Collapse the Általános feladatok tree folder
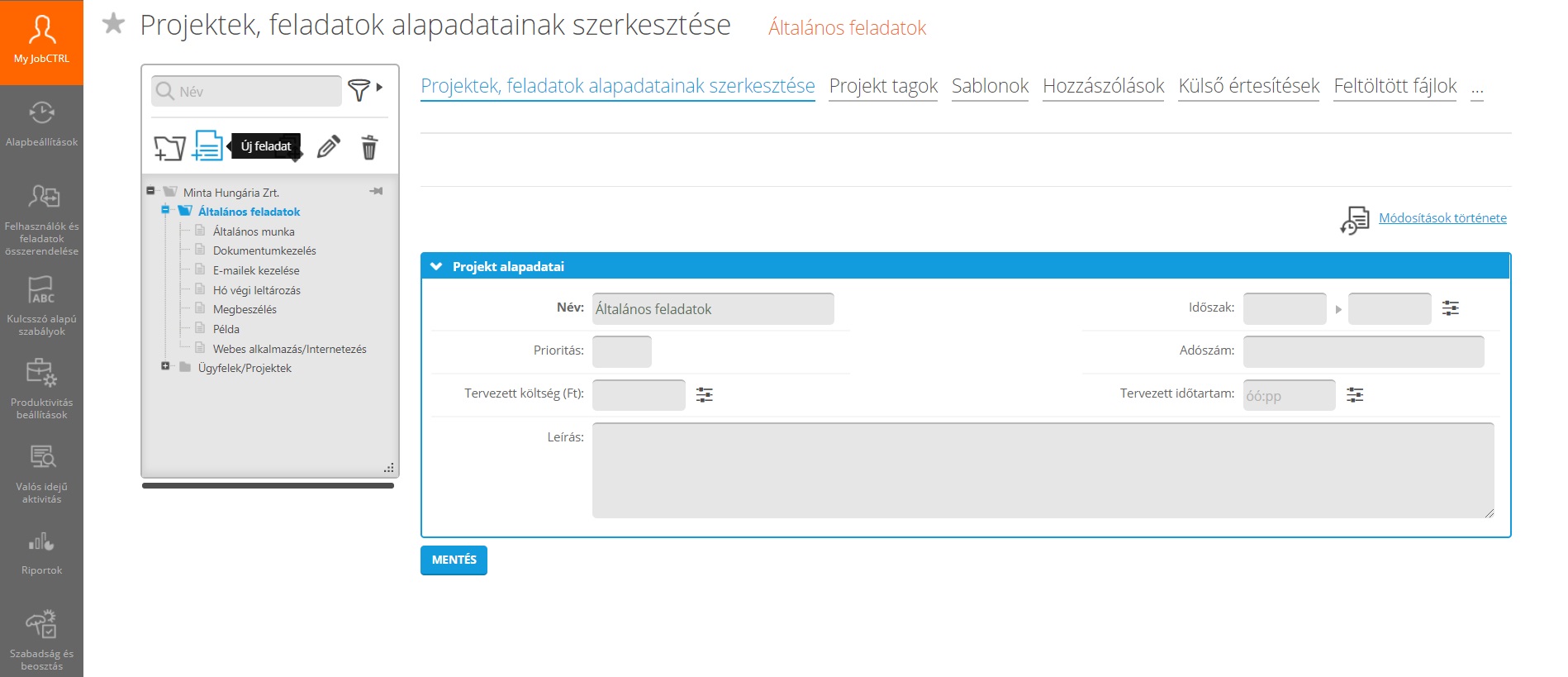Viewport: 1568px width, 677px height. pos(165,210)
